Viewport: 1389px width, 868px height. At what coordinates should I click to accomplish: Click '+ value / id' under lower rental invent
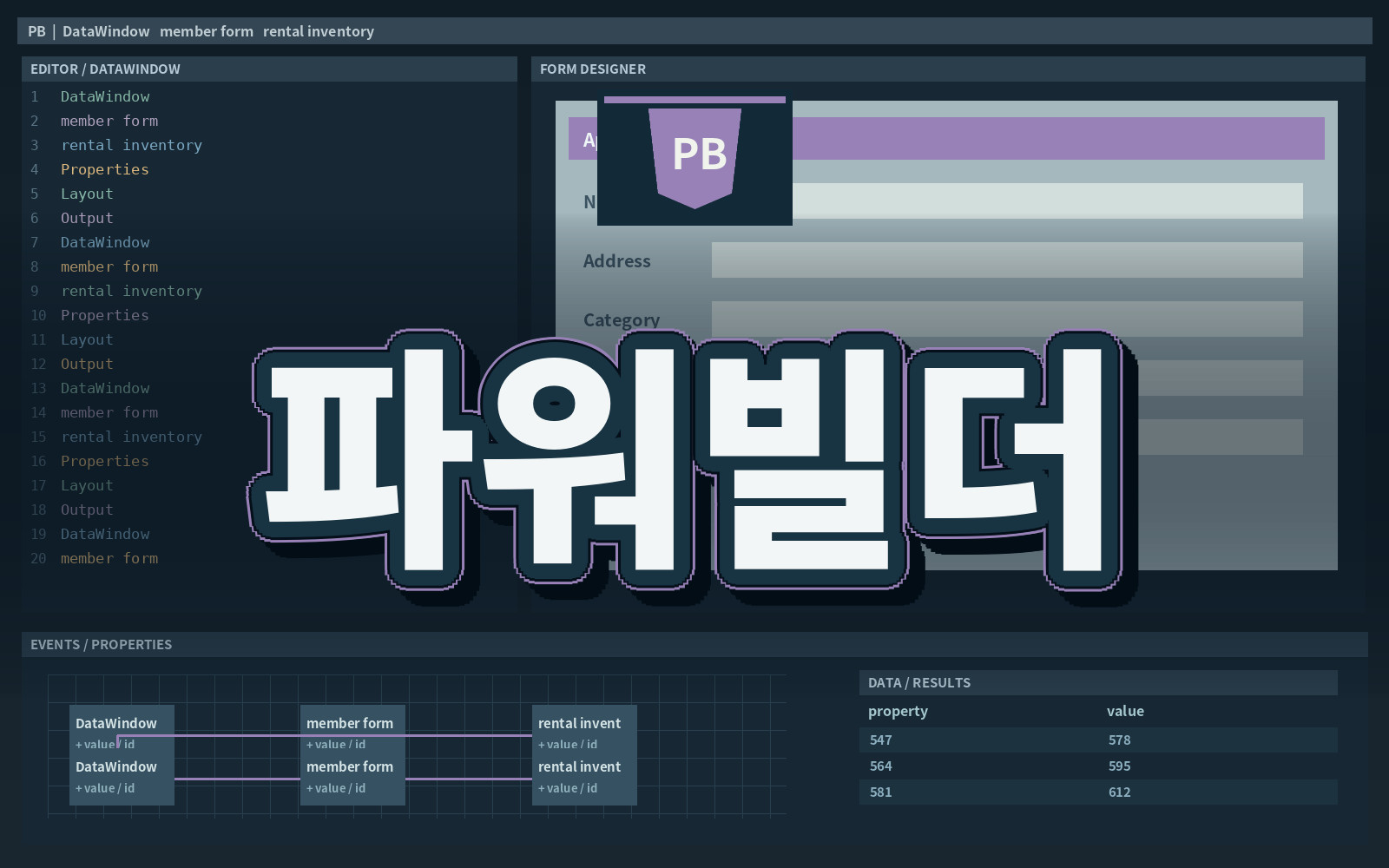tap(568, 788)
